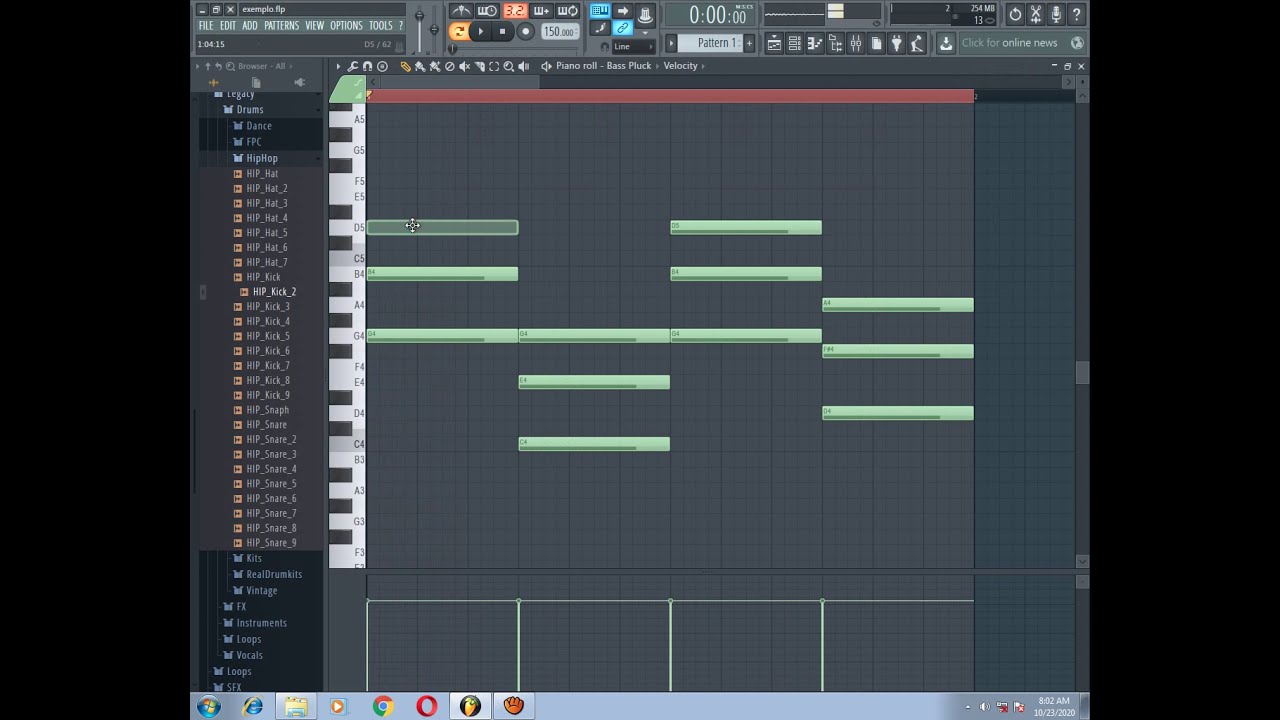Open the VIEW menu
Screen dimensions: 1280x720
click(x=315, y=26)
